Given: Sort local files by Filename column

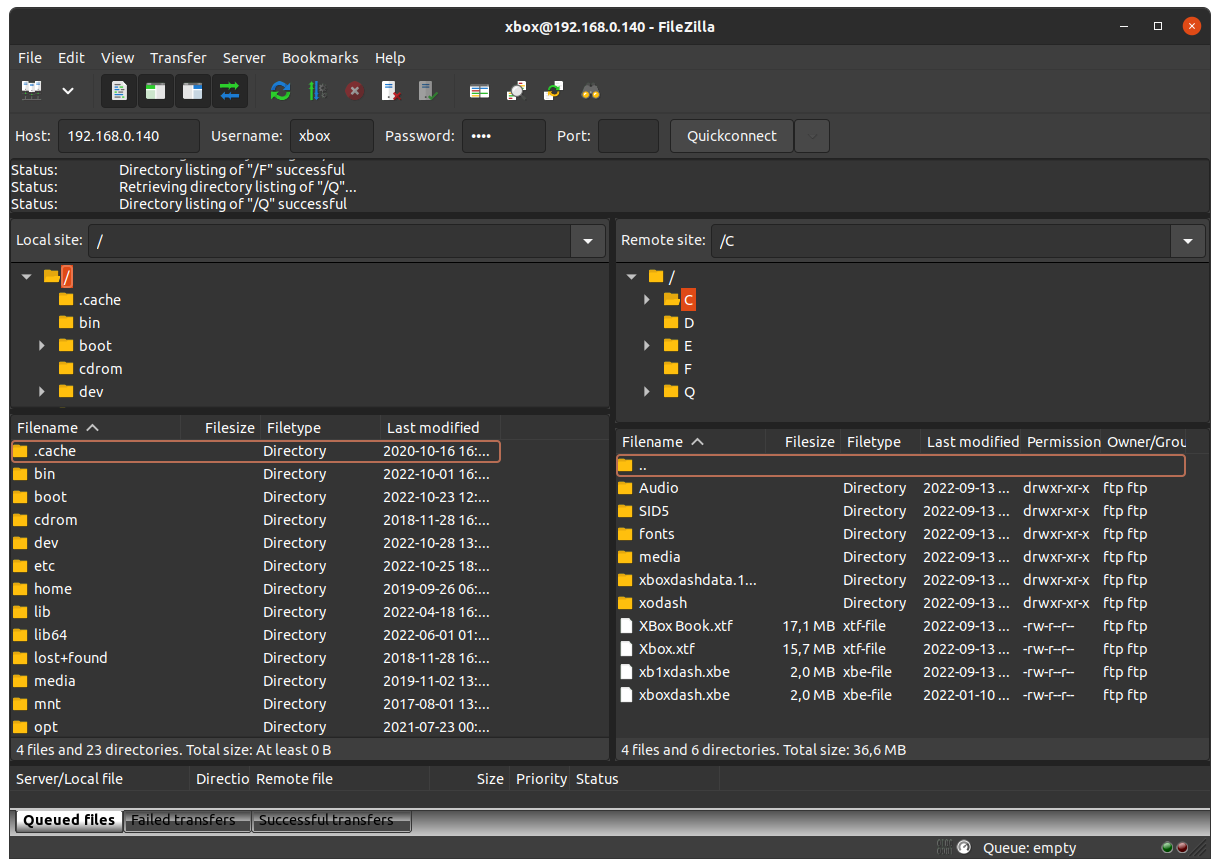Looking at the screenshot, I should [x=96, y=428].
